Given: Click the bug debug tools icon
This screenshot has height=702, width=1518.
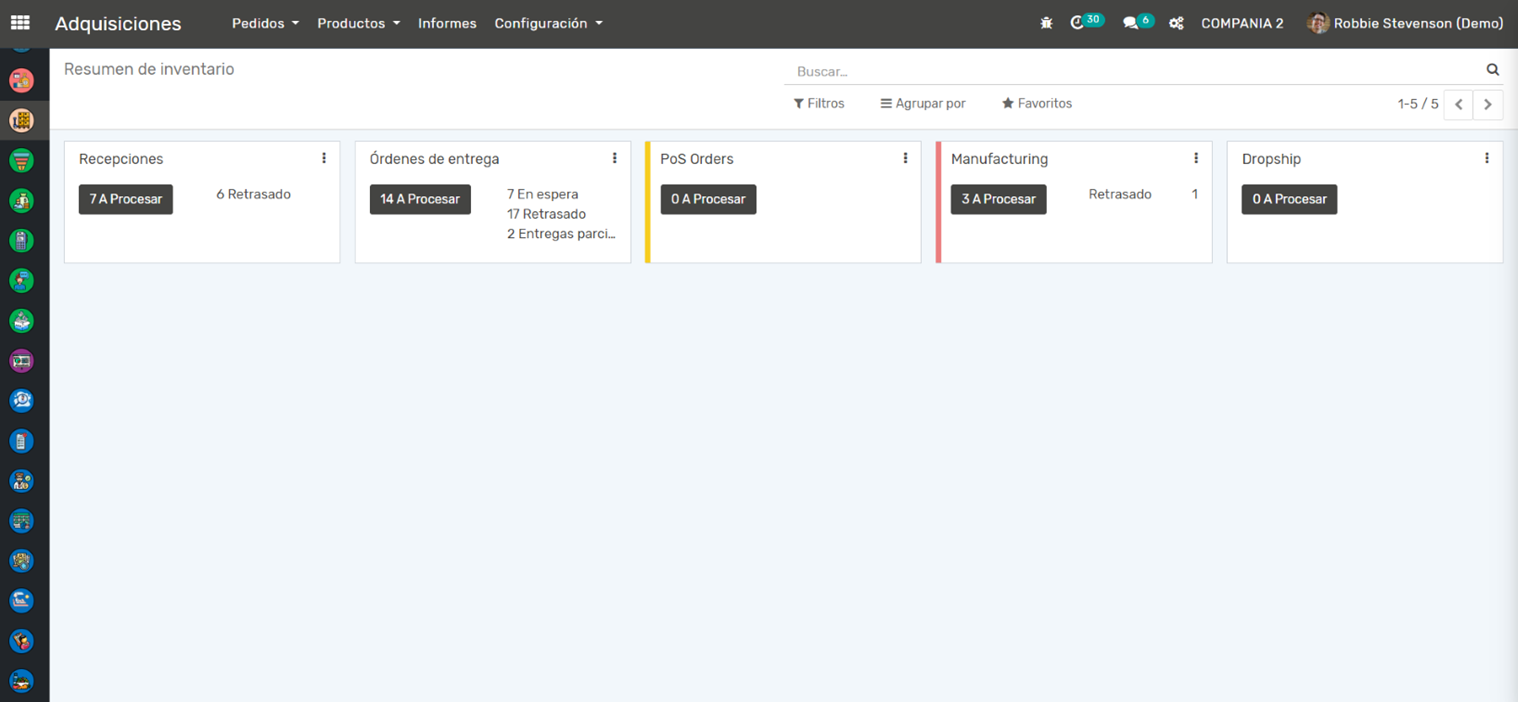Looking at the screenshot, I should pos(1046,23).
